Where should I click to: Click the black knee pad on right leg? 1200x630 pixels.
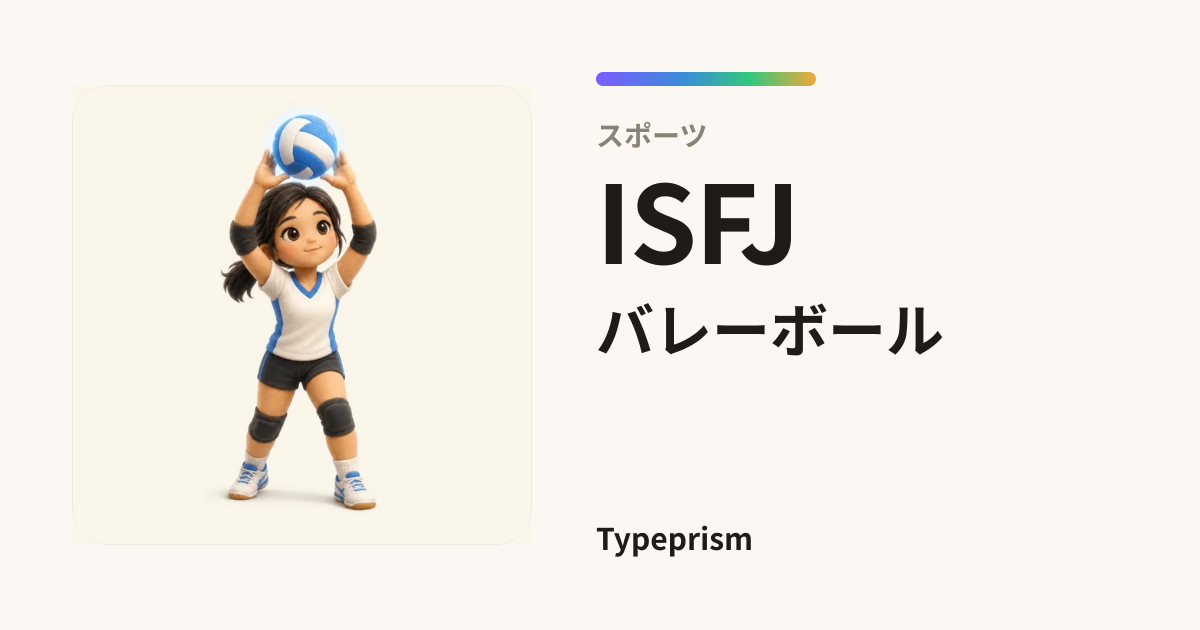336,417
